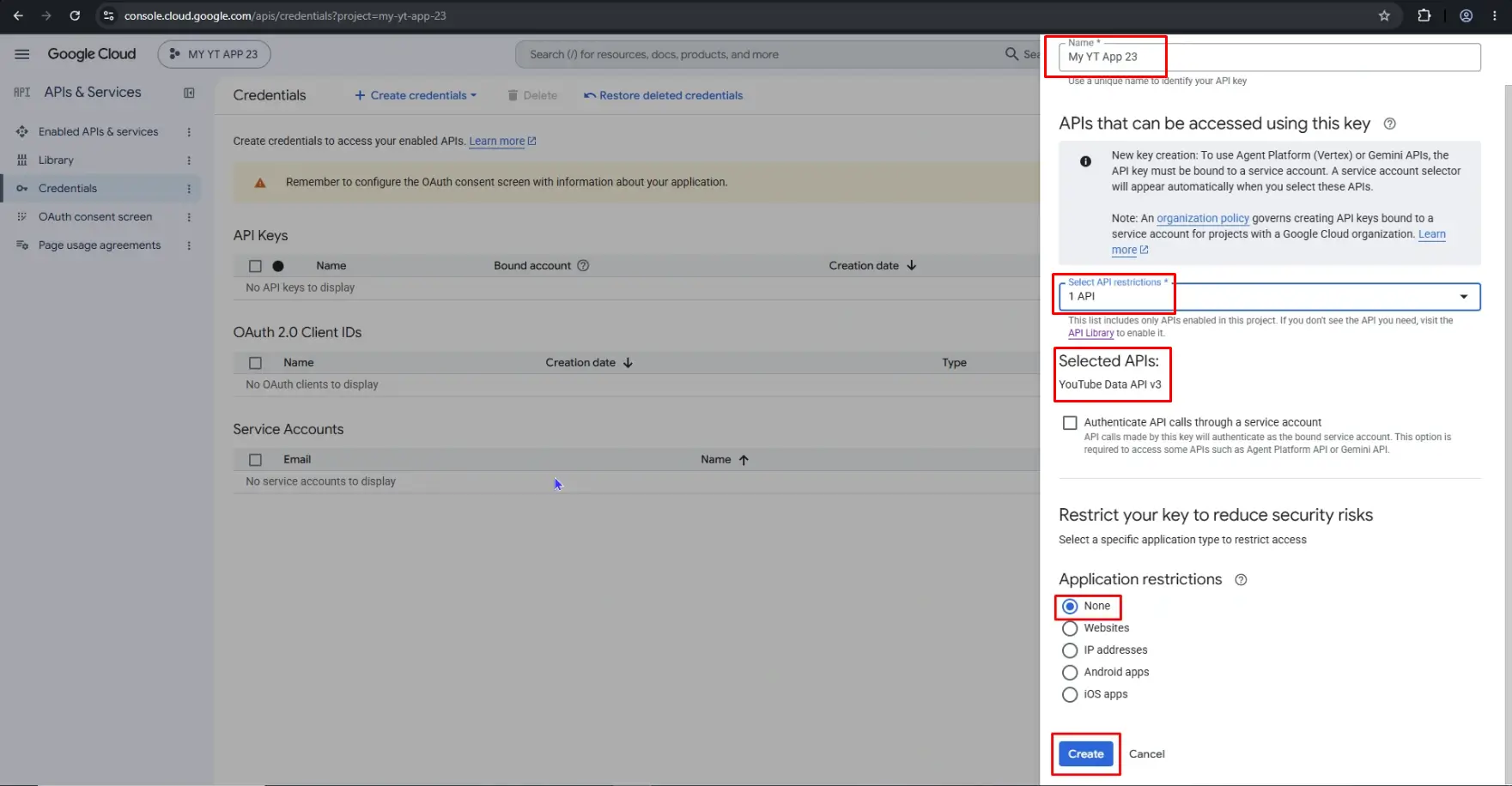Open Enabled APIs & services page
This screenshot has width=1512, height=786.
(x=98, y=132)
